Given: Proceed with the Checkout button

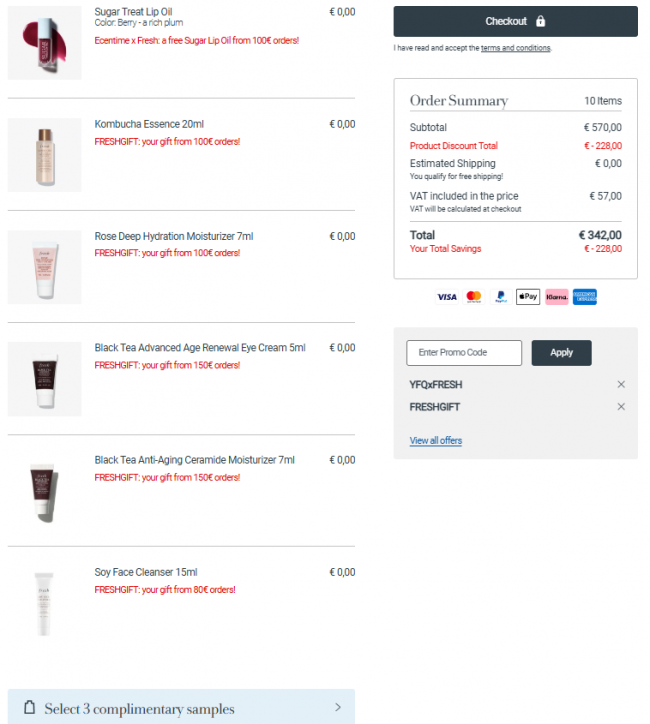Looking at the screenshot, I should coord(515,21).
